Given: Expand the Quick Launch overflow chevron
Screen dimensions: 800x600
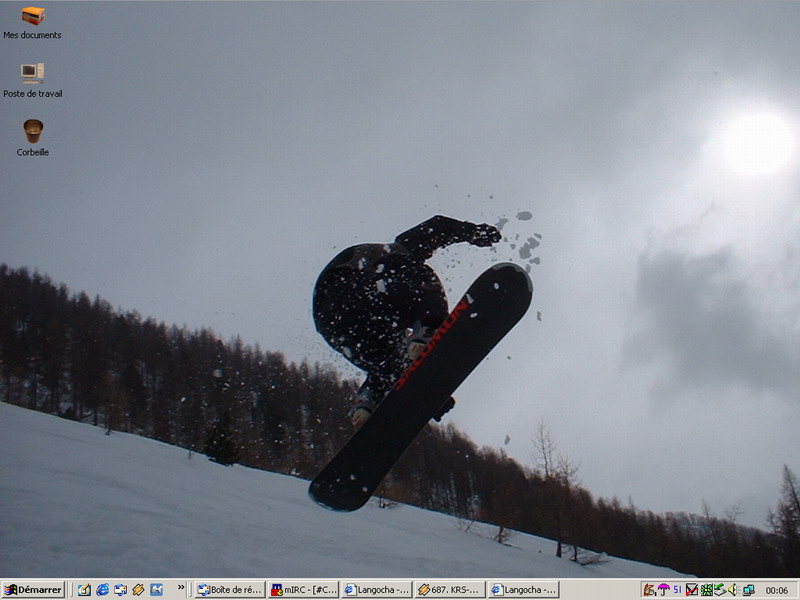Looking at the screenshot, I should [x=181, y=588].
